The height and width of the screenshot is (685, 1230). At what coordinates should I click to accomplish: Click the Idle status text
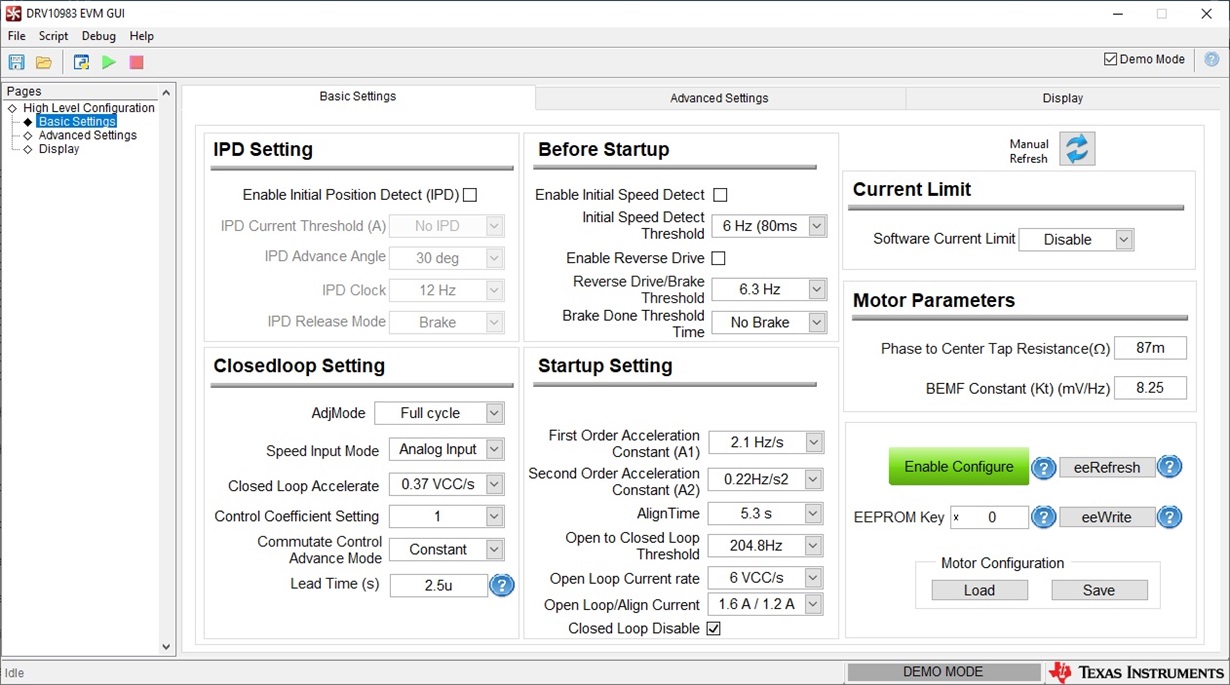coord(15,673)
